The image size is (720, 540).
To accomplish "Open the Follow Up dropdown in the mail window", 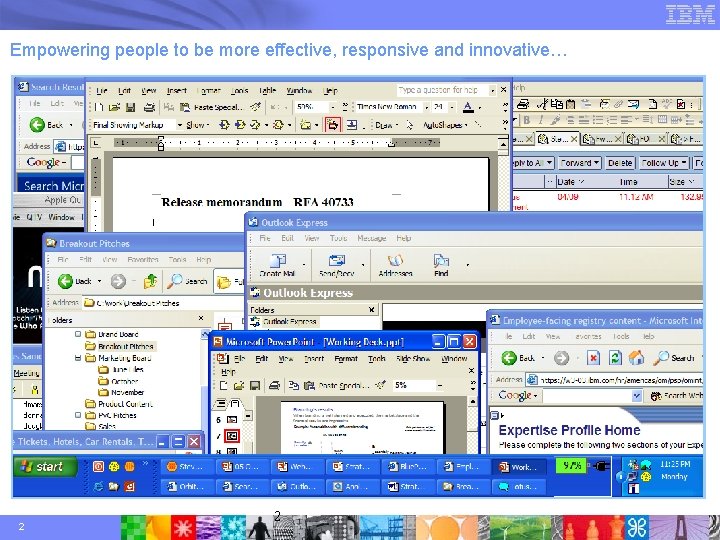I will [664, 163].
